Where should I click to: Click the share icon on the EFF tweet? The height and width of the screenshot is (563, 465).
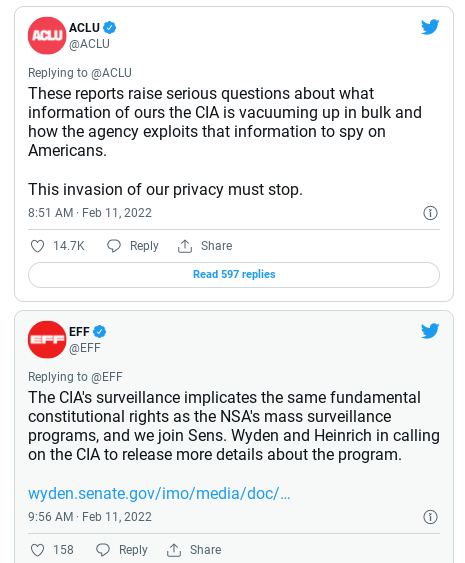(174, 550)
